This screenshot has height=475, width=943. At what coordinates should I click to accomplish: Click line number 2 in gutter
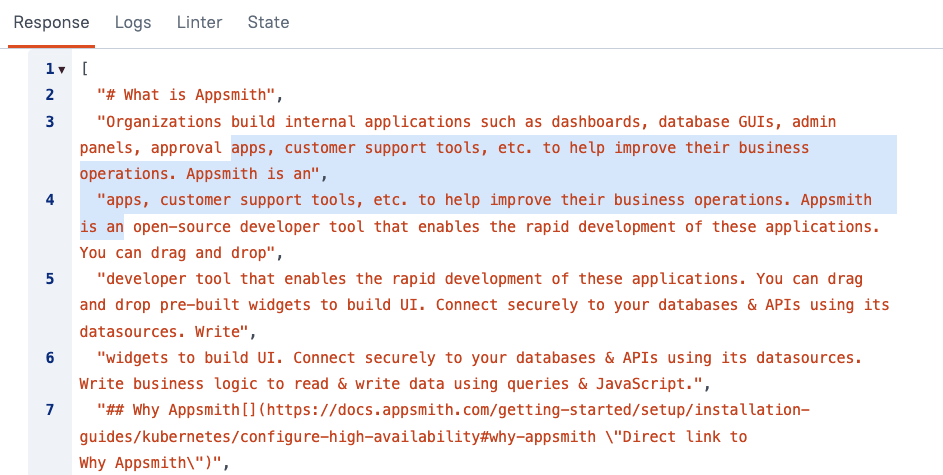click(50, 95)
